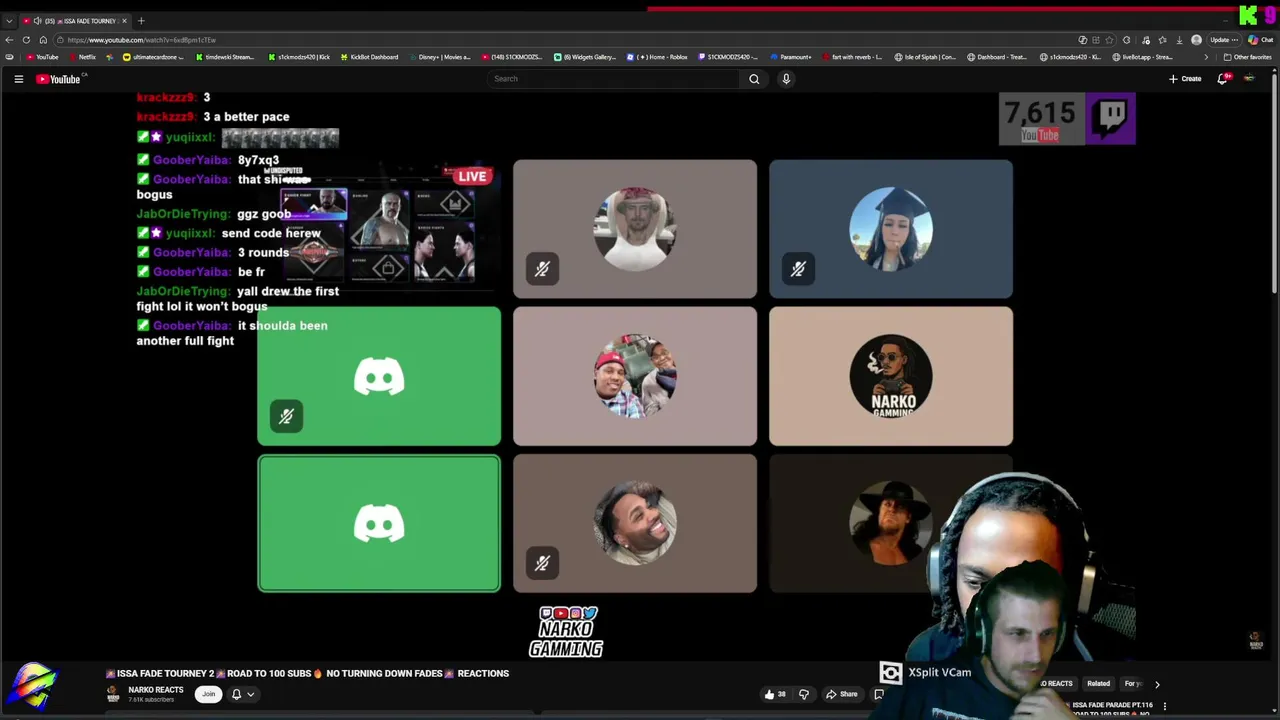Open the YouTube bookmark
Viewport: 1280px width, 720px height.
pos(42,57)
